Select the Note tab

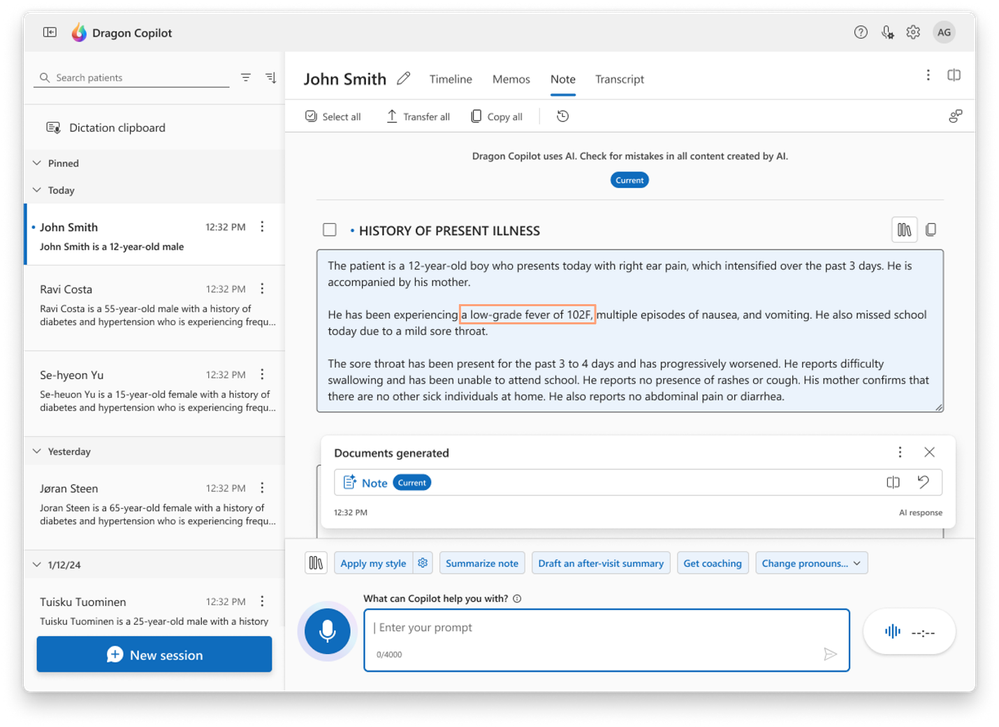tap(563, 79)
